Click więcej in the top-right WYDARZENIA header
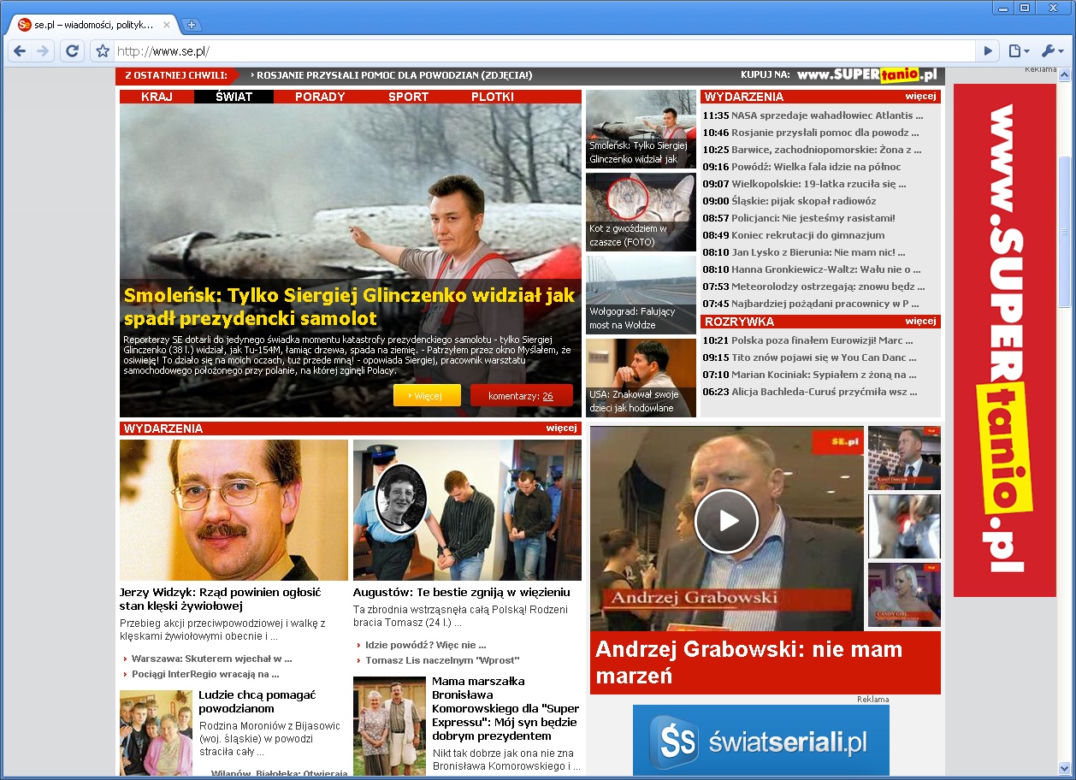The image size is (1076, 780). point(920,96)
